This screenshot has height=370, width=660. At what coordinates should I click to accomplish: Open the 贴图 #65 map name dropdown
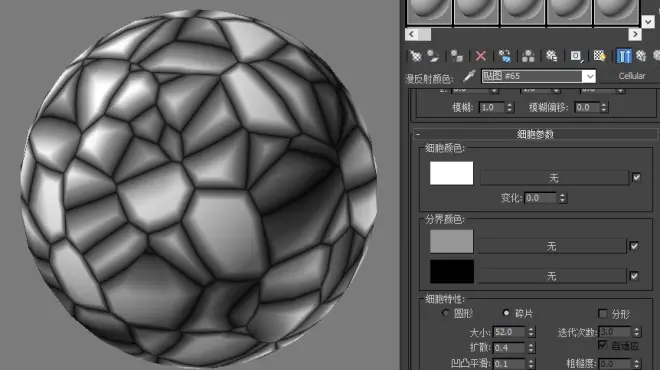point(589,76)
